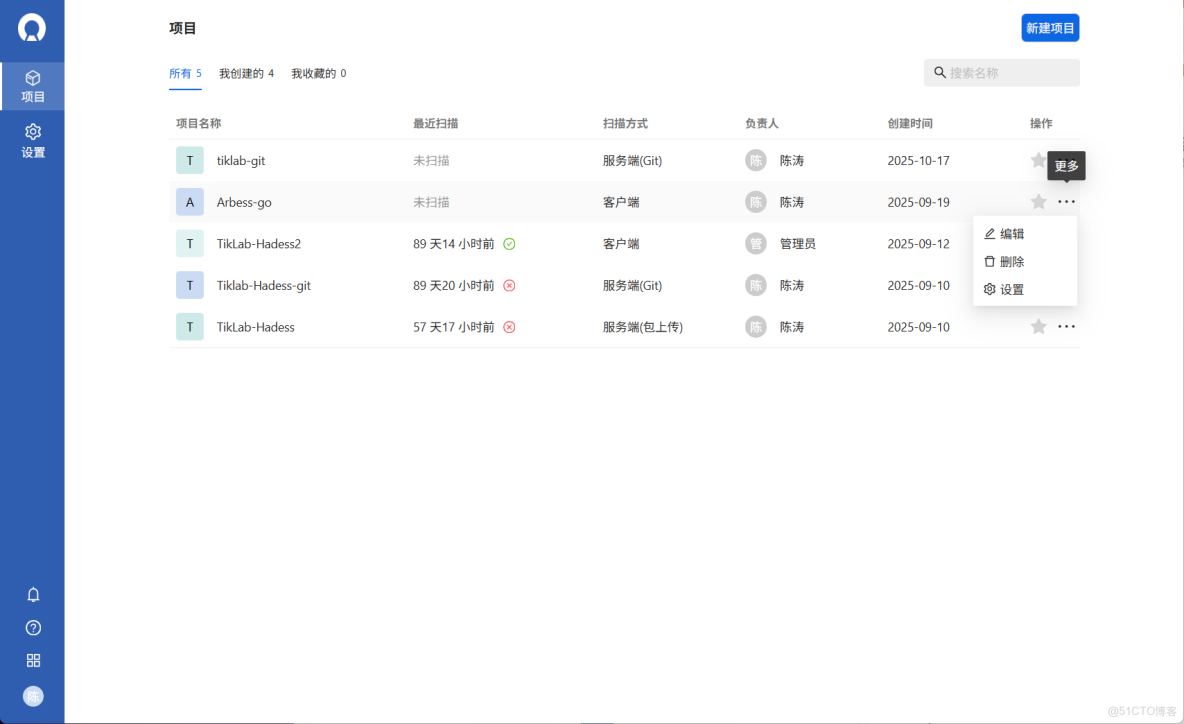
Task: Click the app logo at top left
Action: tap(33, 29)
